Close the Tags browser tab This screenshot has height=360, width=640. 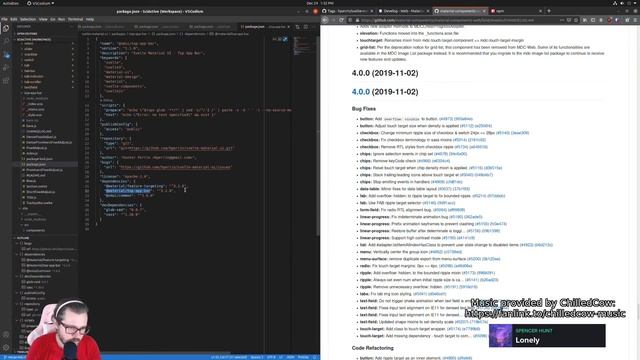coord(372,11)
